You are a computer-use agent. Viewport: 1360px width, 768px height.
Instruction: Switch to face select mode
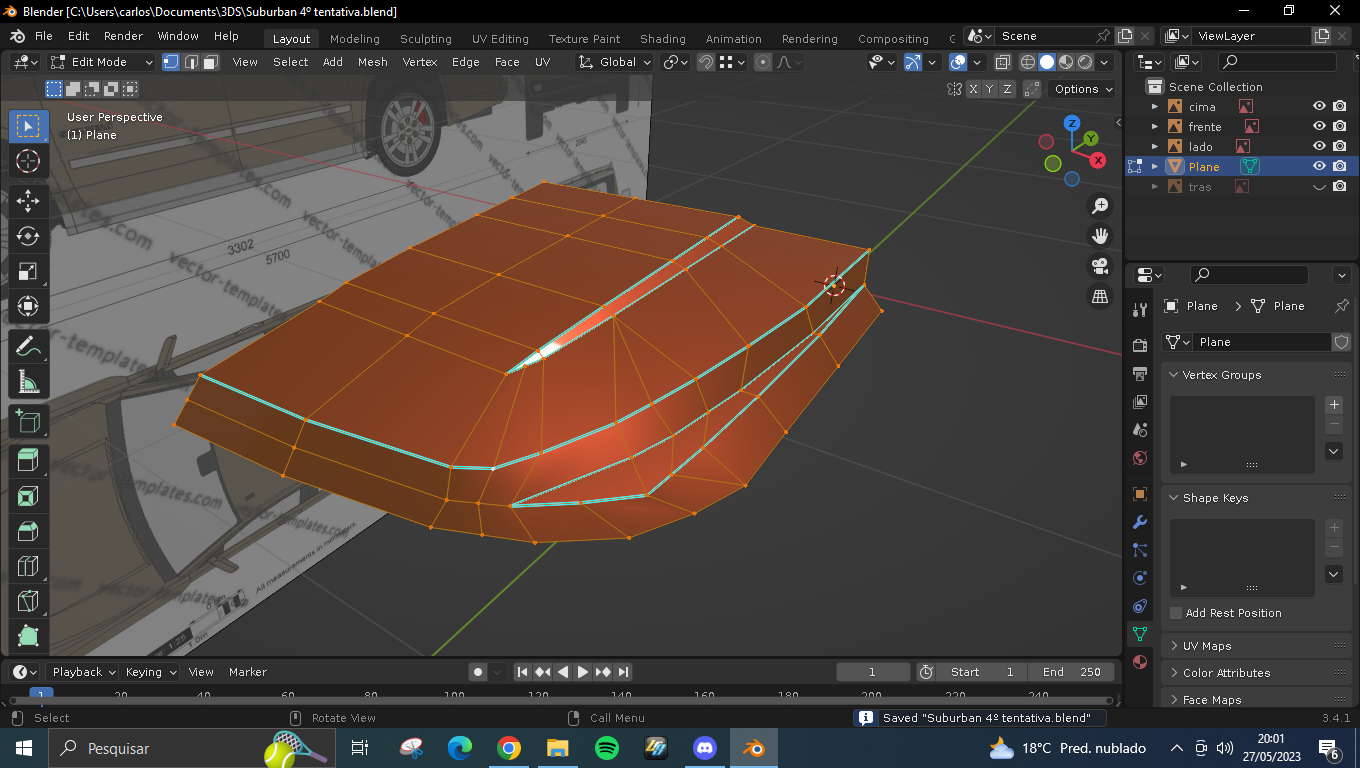(211, 62)
